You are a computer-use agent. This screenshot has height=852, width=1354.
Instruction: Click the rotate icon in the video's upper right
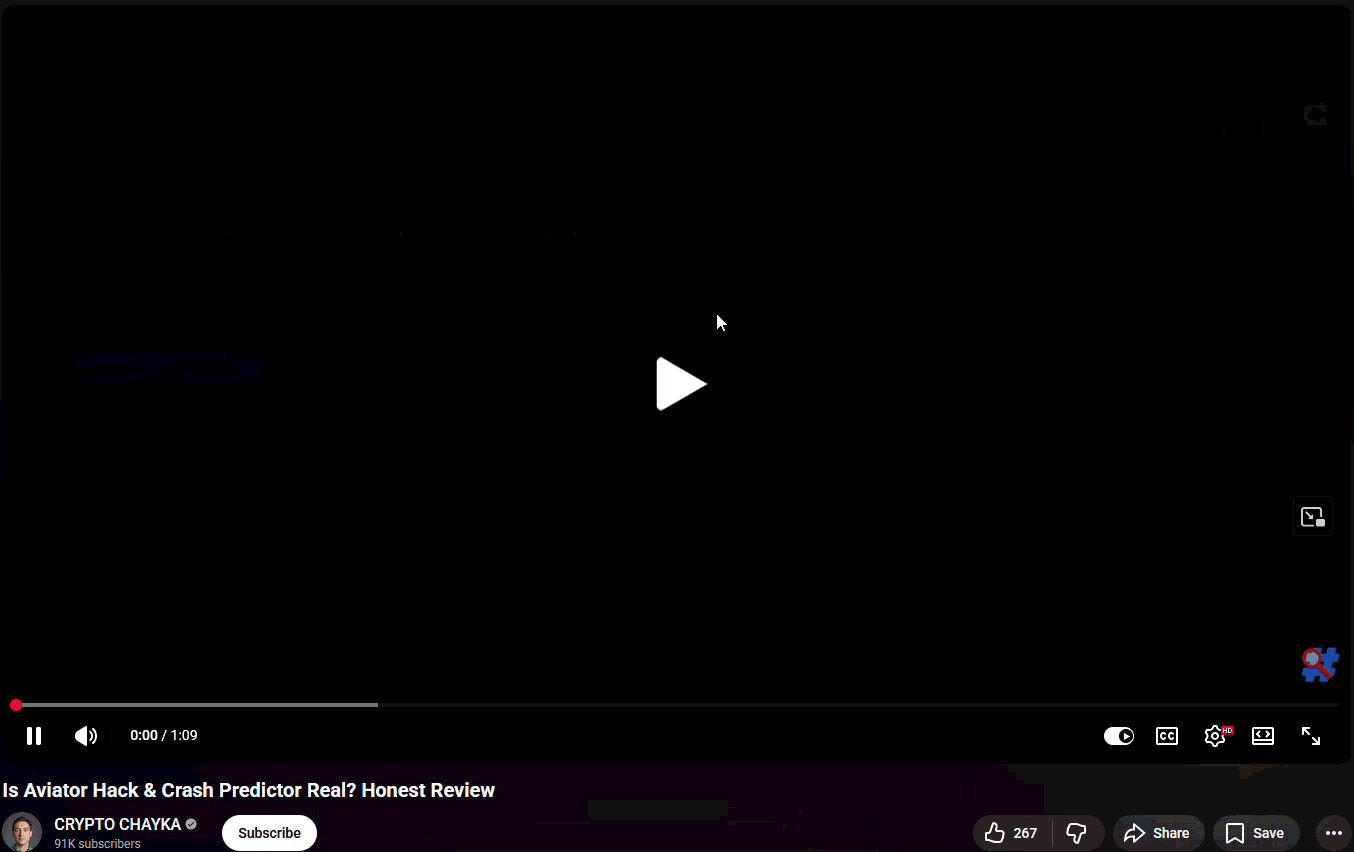1315,115
